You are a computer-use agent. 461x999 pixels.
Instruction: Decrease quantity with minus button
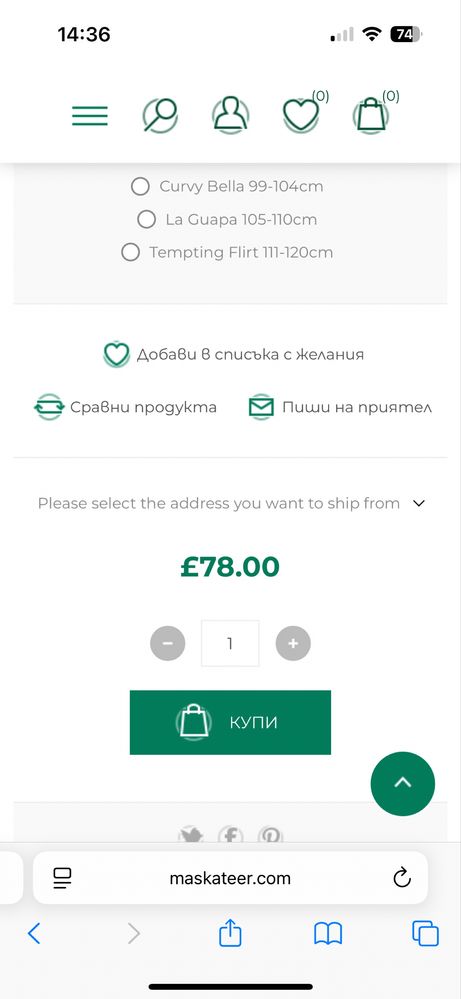click(167, 643)
